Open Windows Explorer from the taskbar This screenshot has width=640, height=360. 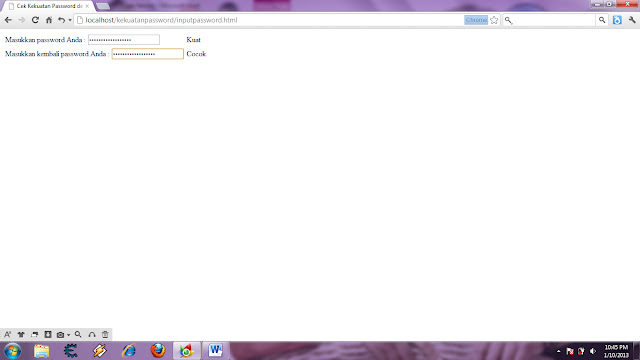click(42, 351)
